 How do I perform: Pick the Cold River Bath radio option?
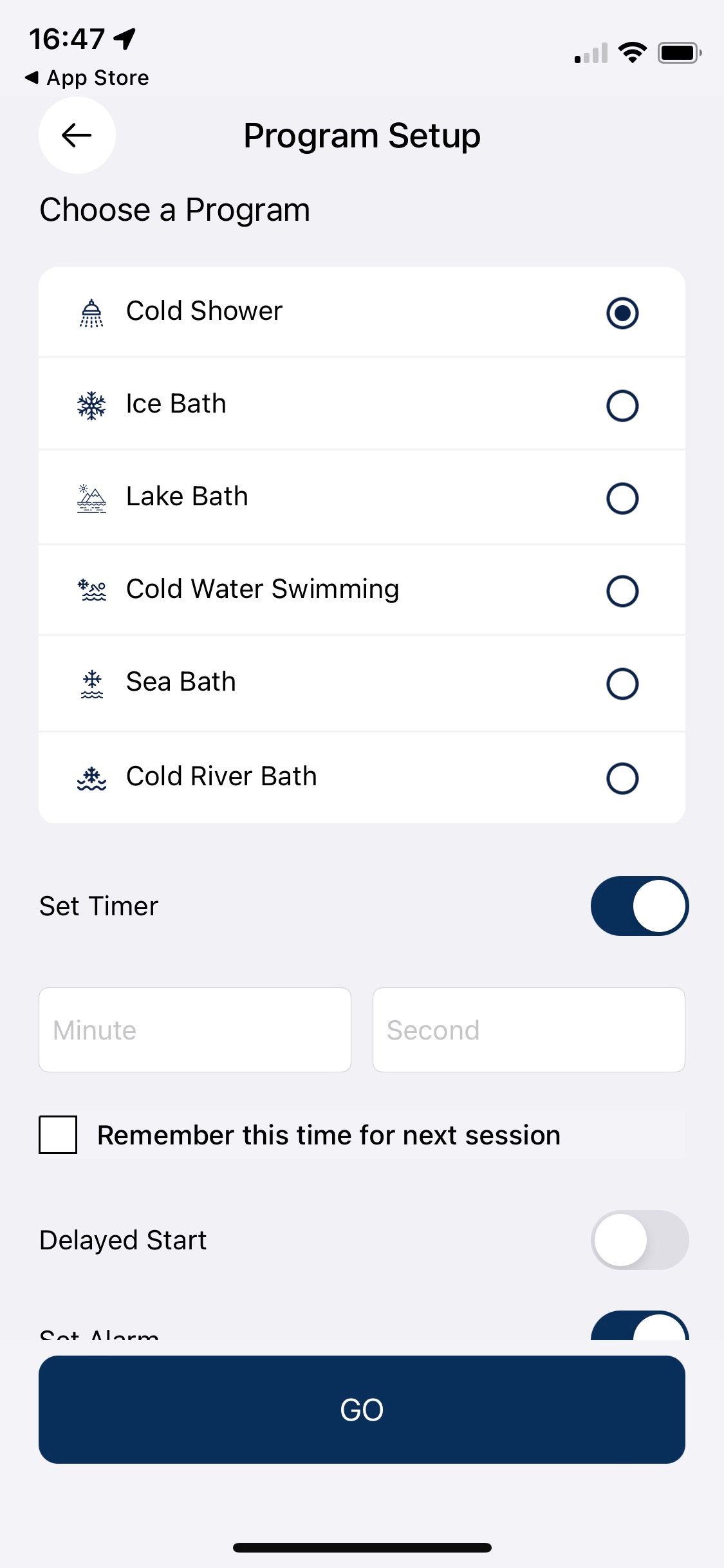pyautogui.click(x=622, y=778)
